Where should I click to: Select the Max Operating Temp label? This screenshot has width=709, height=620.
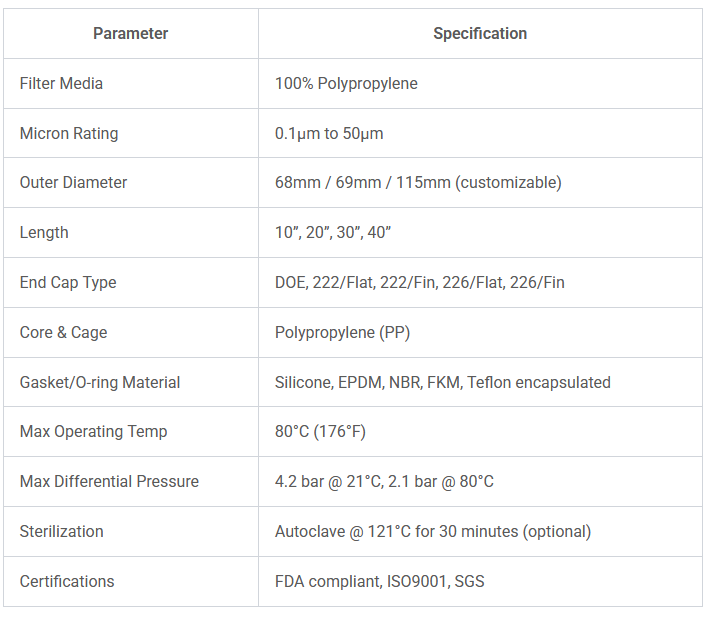93,432
